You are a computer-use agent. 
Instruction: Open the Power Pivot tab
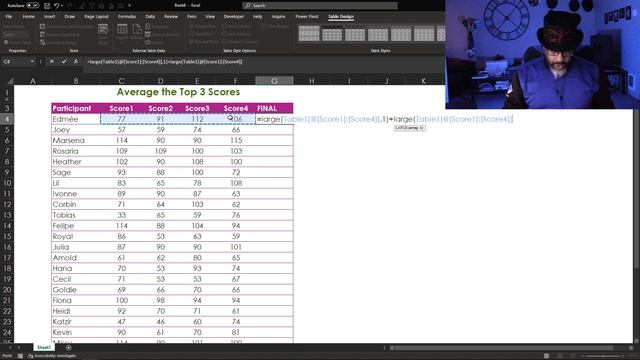(x=307, y=17)
